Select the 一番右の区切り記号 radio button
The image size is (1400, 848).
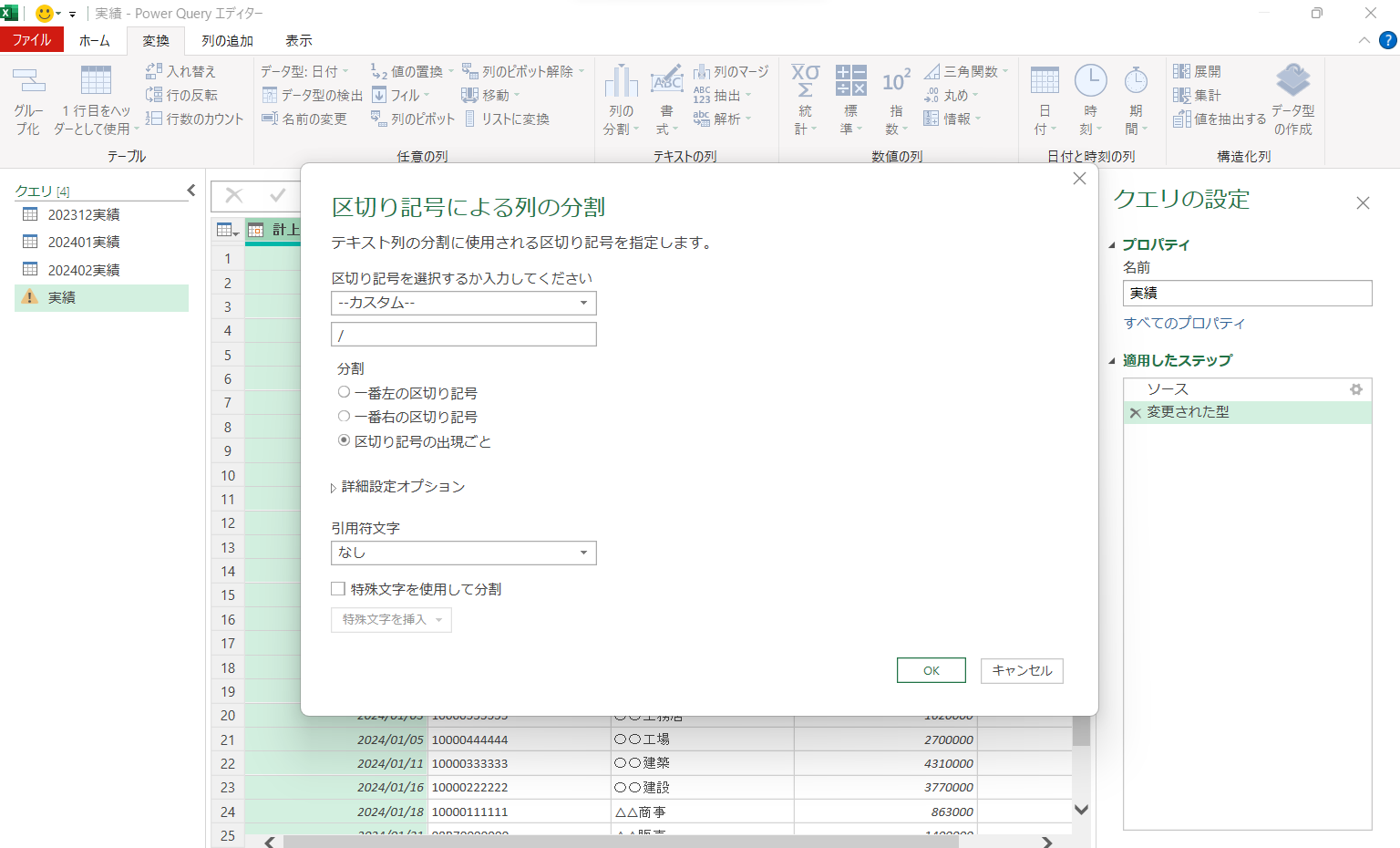(344, 416)
